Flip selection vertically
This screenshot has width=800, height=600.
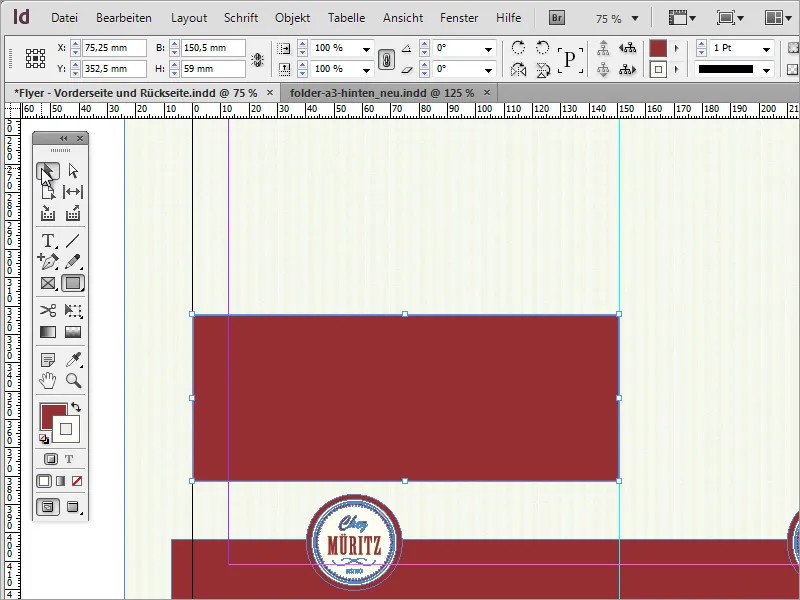[543, 69]
